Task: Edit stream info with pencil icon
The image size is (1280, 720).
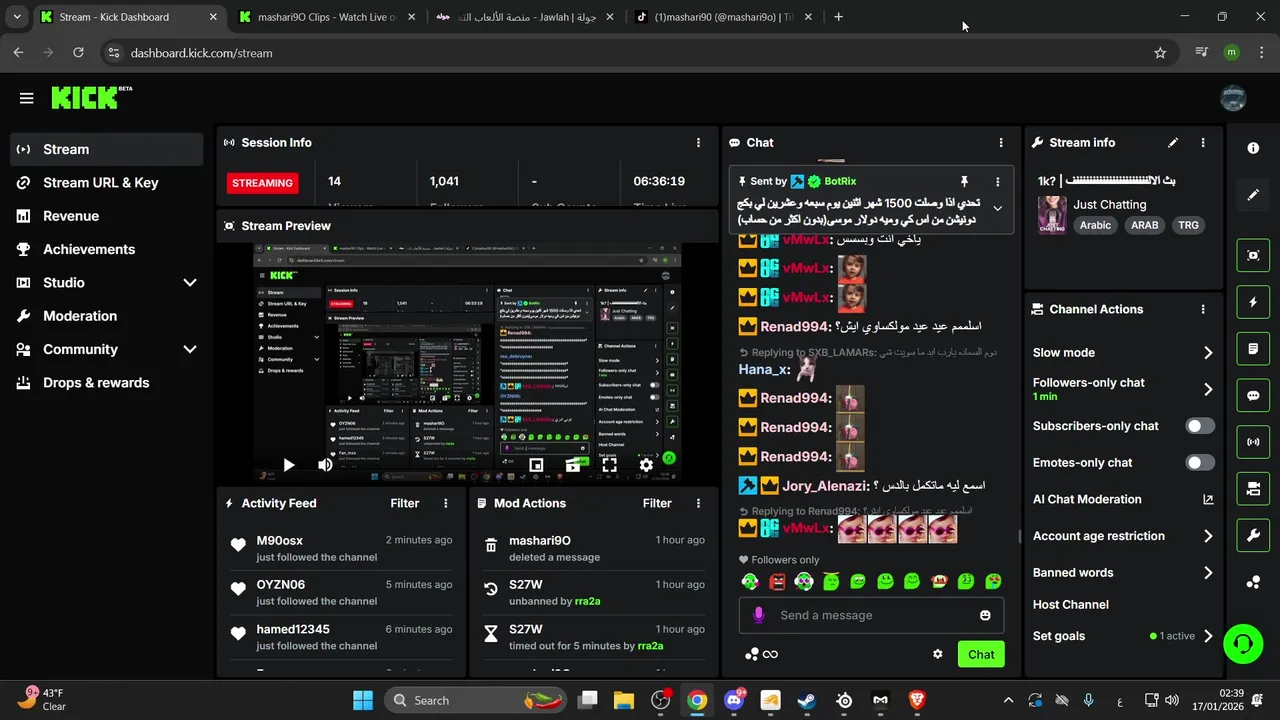Action: point(1173,143)
